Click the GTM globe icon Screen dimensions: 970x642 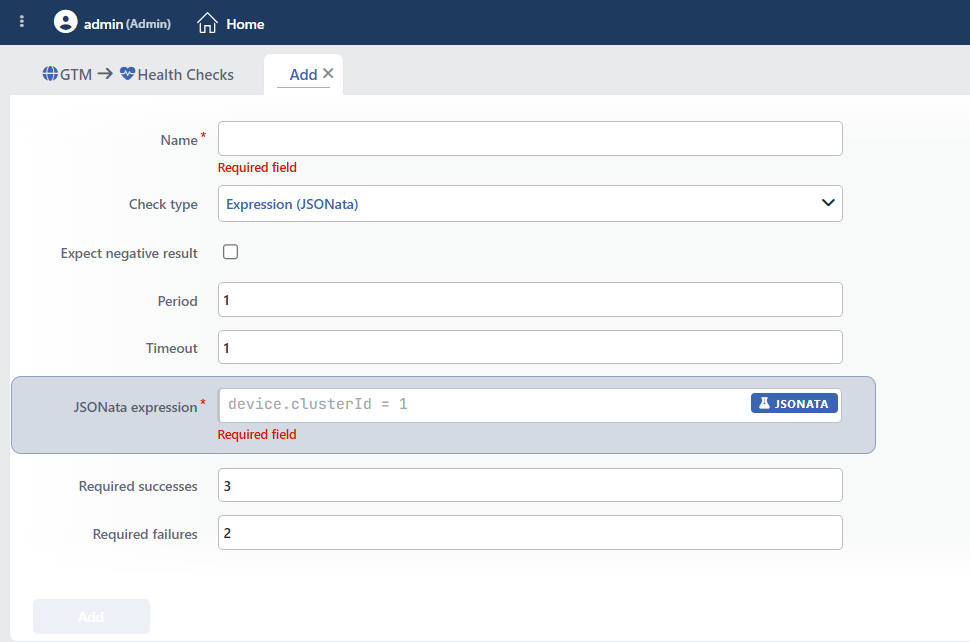[x=50, y=74]
